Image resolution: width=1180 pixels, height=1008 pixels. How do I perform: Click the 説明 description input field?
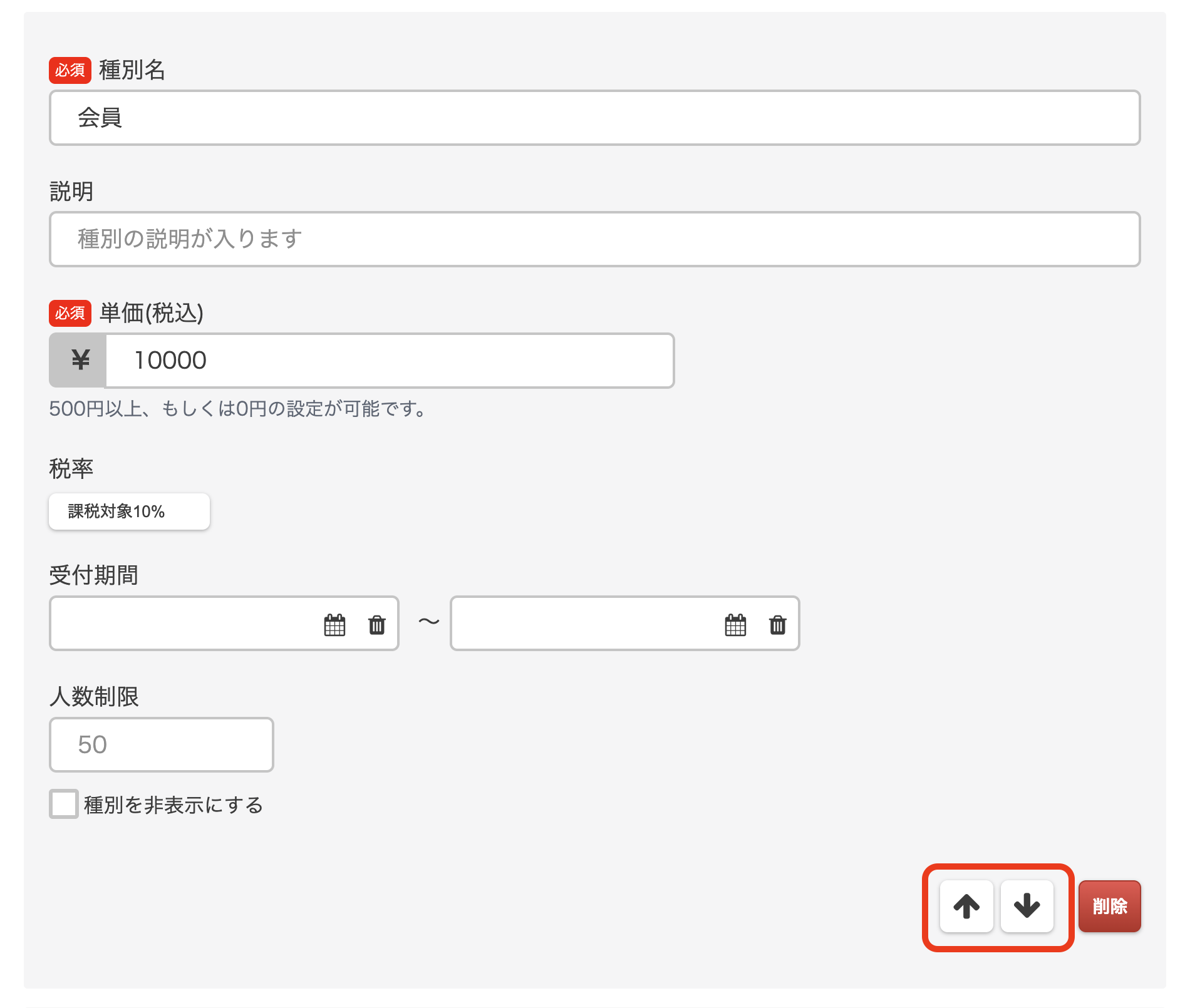[594, 239]
